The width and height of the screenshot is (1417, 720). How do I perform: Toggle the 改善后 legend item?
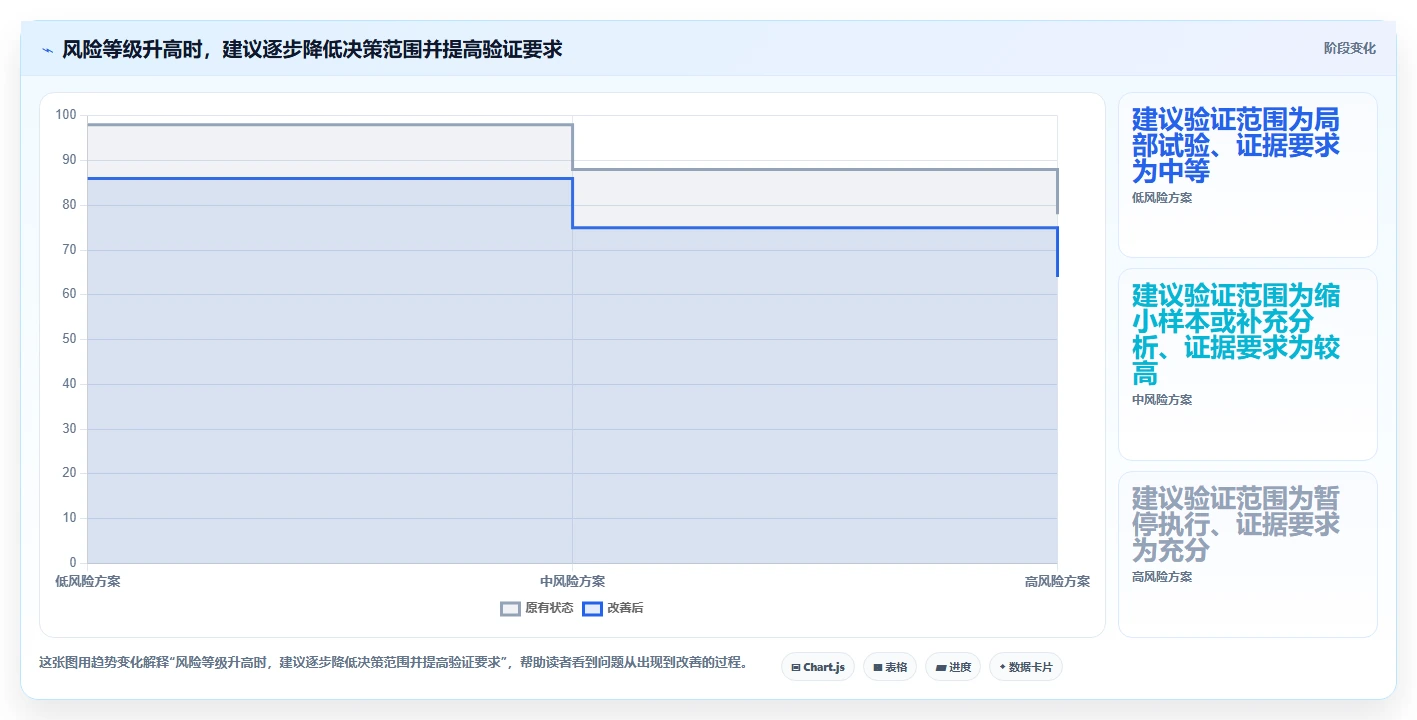(x=612, y=608)
